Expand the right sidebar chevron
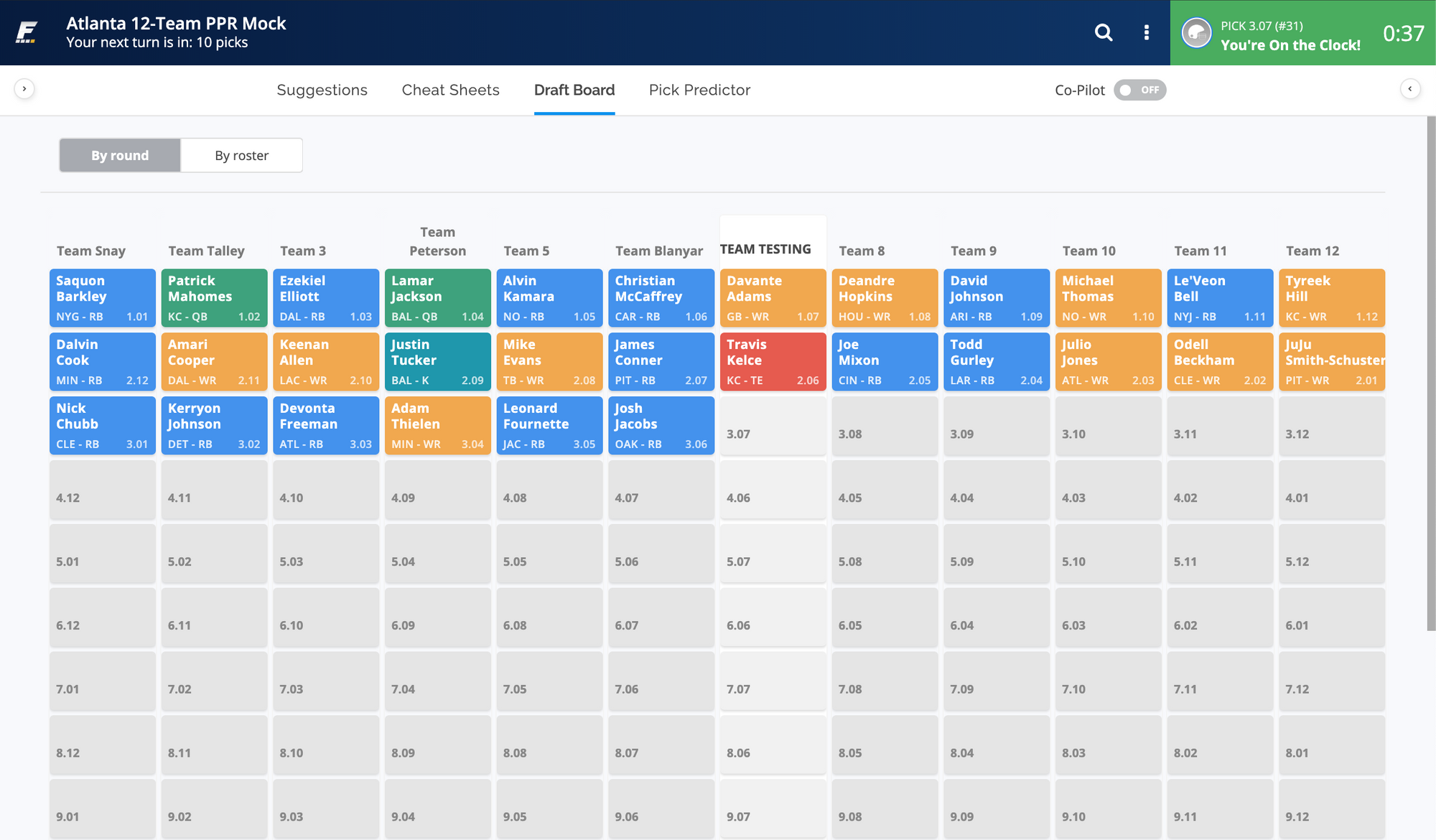This screenshot has height=840, width=1436. coord(1410,89)
